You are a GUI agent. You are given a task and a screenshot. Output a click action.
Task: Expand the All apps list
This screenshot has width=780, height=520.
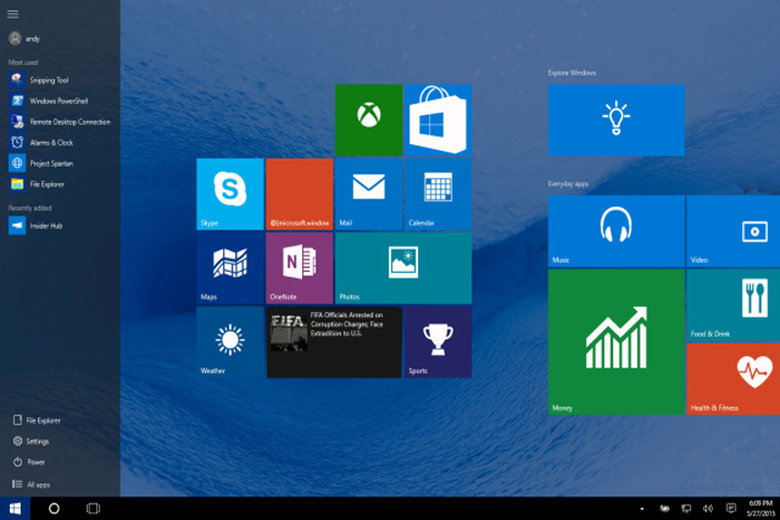click(30, 484)
